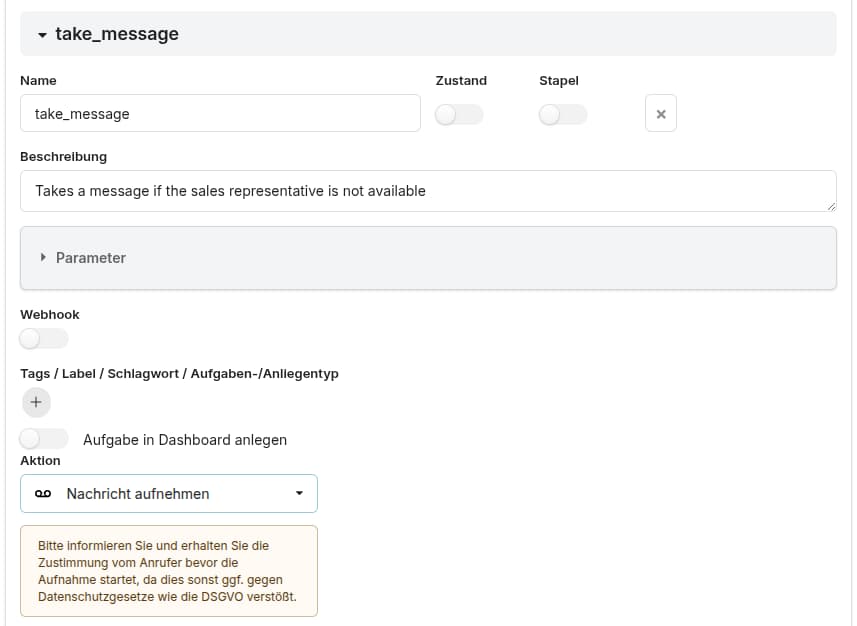Add a tag with the plus icon
The width and height of the screenshot is (857, 626).
[35, 402]
